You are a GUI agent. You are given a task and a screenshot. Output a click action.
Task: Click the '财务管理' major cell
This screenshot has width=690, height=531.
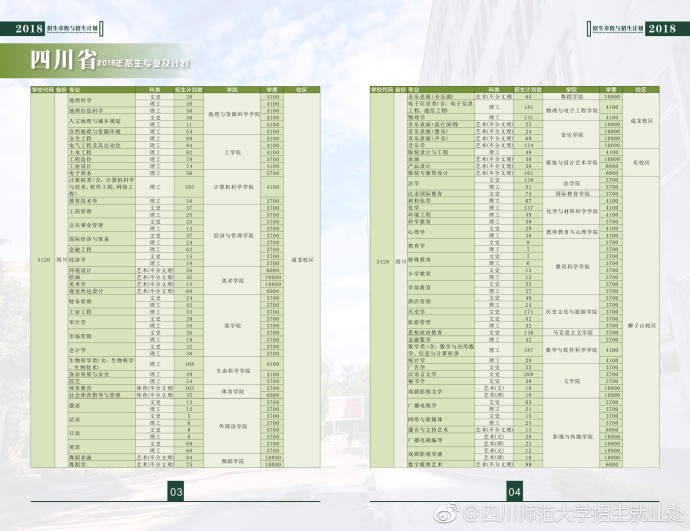[102, 302]
